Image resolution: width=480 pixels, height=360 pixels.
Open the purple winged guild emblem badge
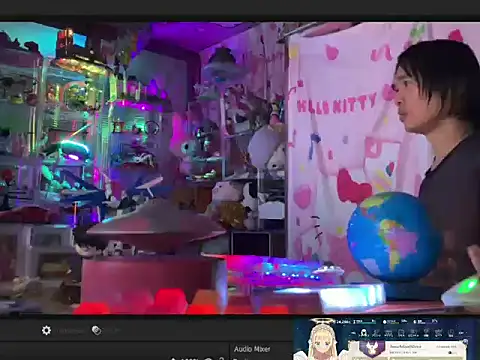click(x=372, y=348)
